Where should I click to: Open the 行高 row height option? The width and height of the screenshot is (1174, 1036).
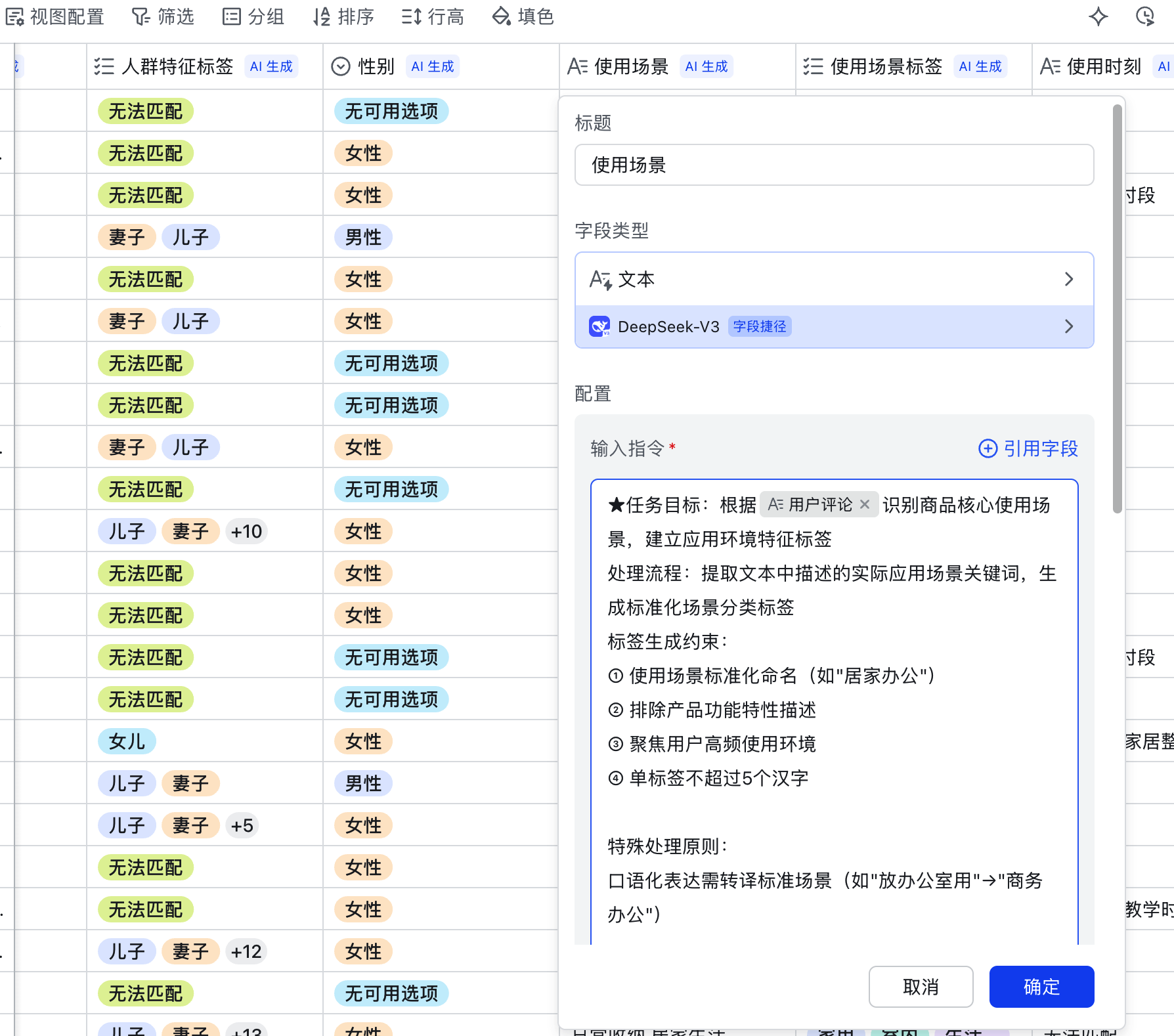pos(433,16)
